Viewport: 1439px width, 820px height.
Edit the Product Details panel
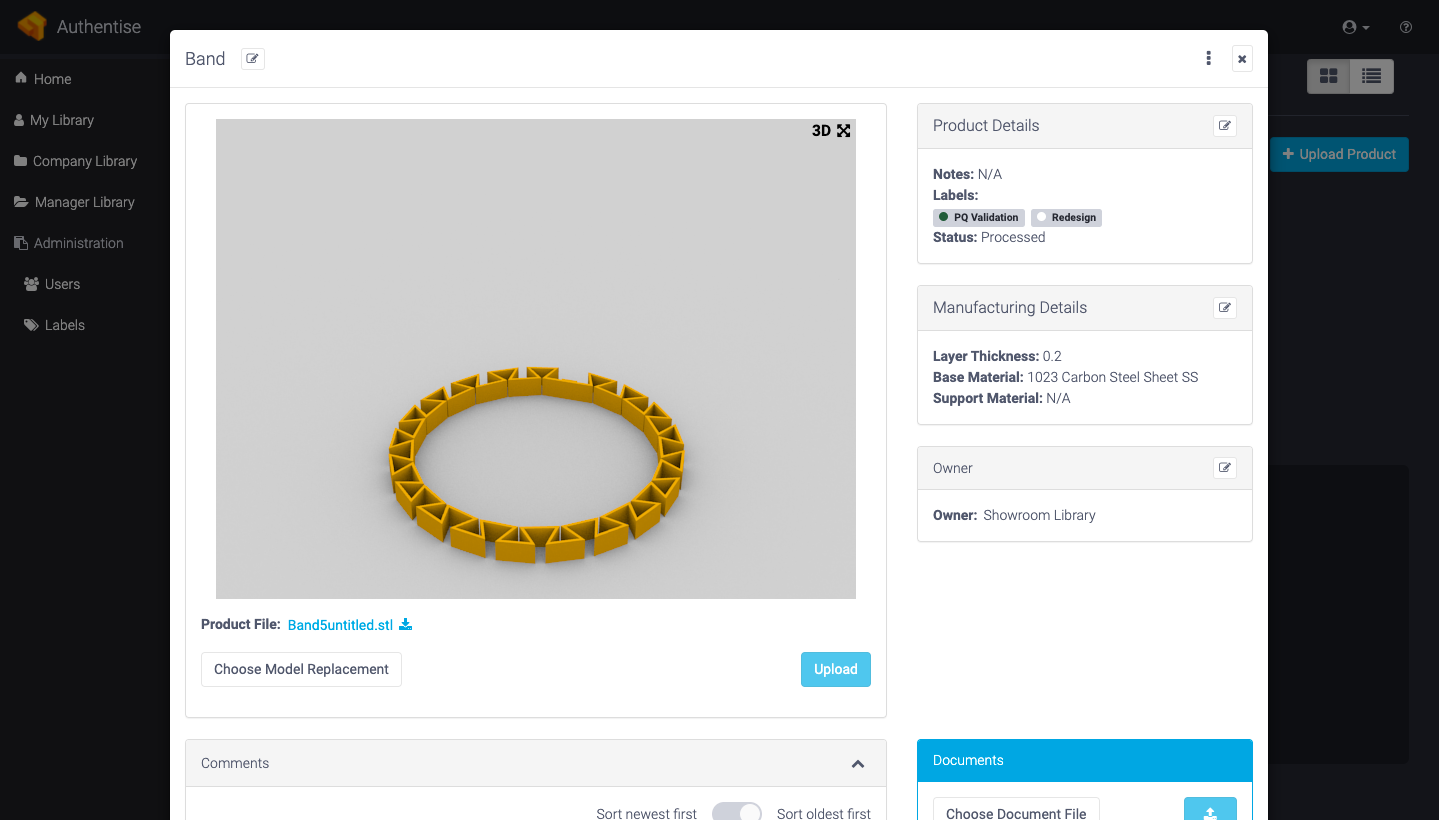click(1224, 126)
